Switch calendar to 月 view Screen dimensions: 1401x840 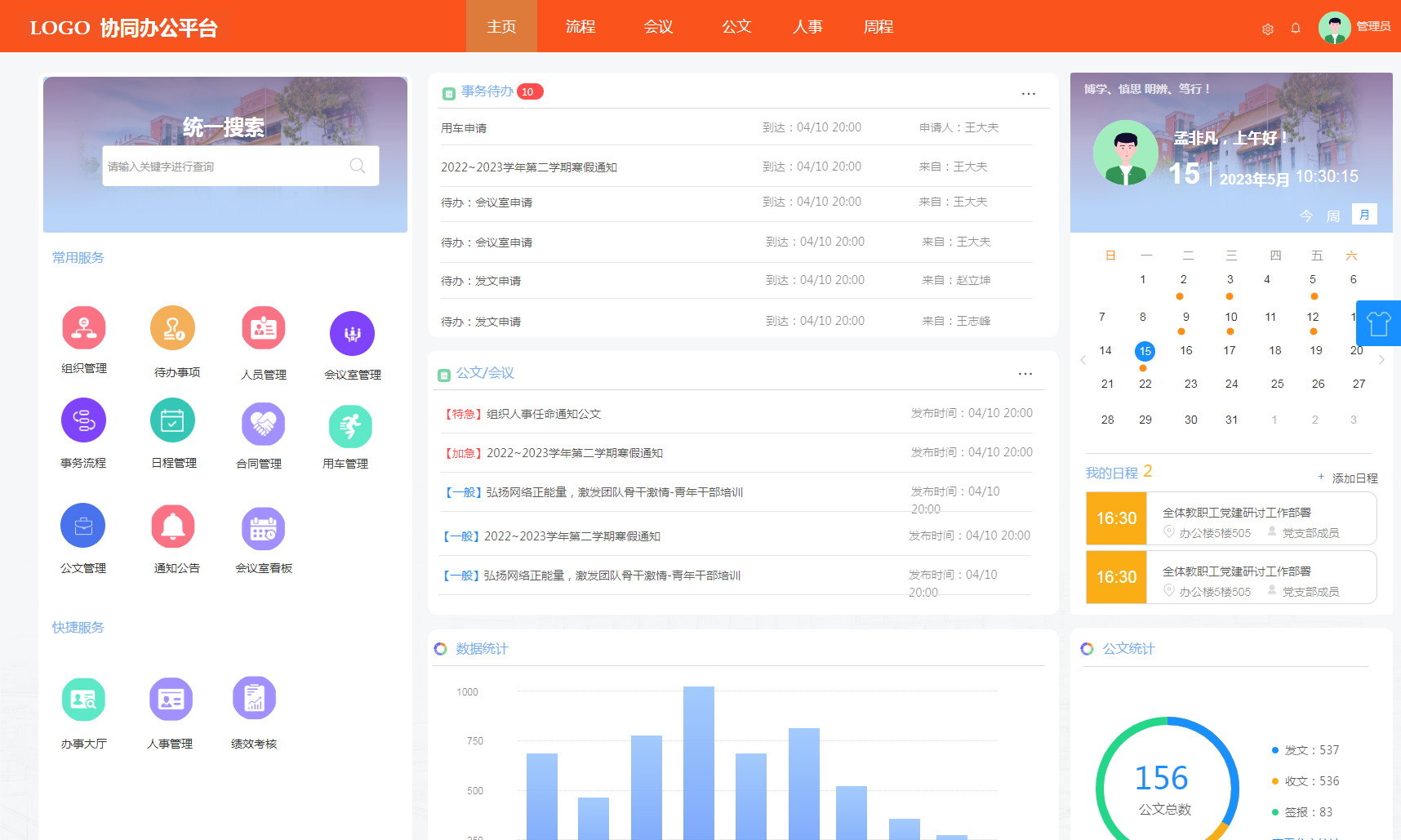[x=1364, y=215]
